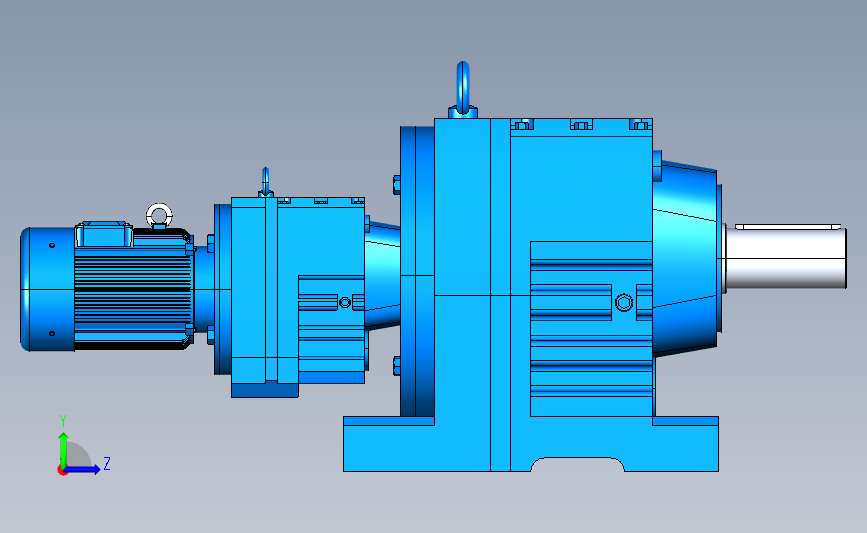Click the red origin ball of the triad
The image size is (867, 533).
62,471
